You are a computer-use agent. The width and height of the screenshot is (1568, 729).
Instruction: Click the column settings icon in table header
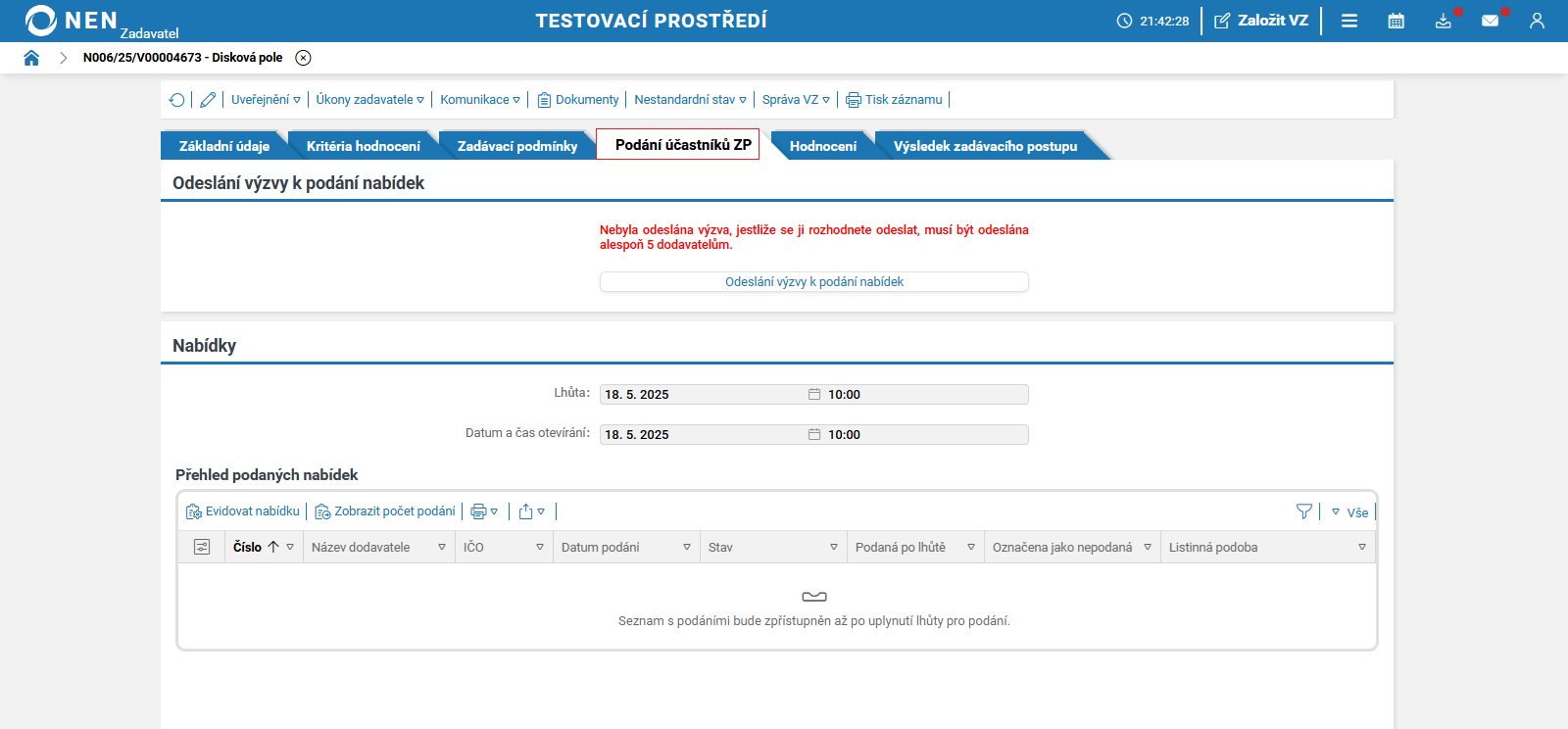point(202,547)
